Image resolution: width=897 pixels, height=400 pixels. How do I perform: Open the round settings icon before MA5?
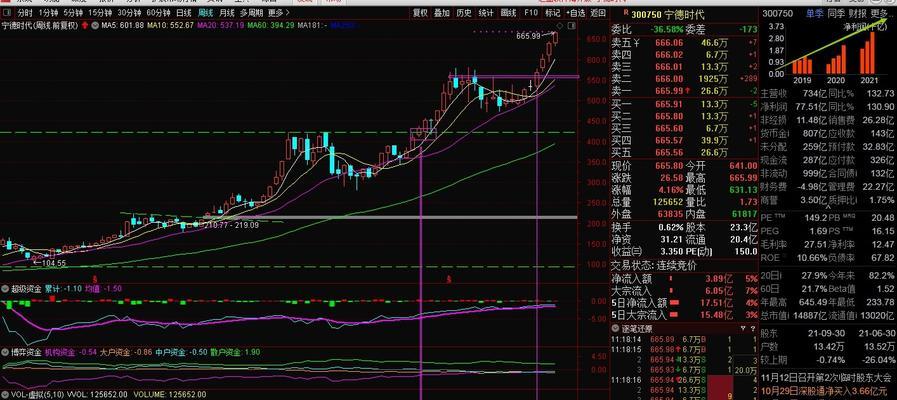(96, 25)
